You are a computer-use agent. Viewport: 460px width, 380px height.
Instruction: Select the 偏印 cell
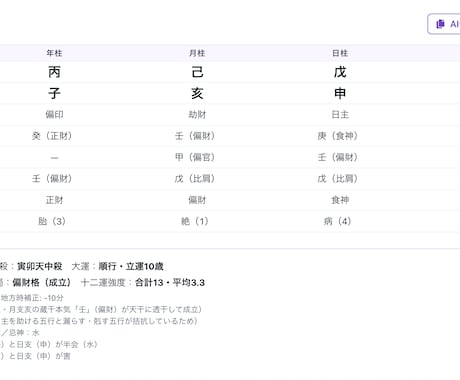54,115
